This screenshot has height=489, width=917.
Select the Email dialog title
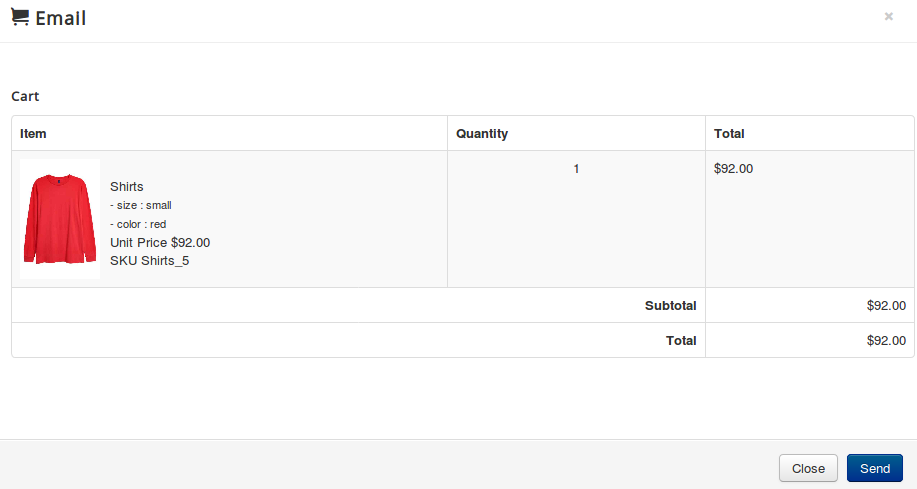pyautogui.click(x=60, y=18)
